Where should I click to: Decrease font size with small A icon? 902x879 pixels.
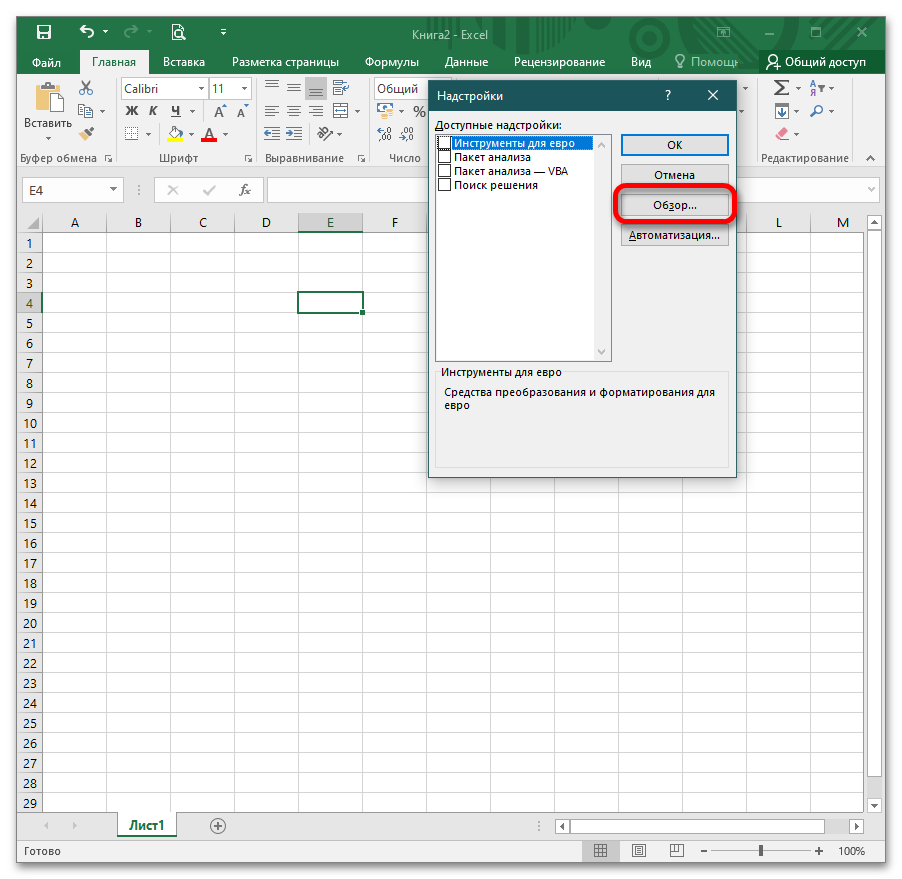click(x=242, y=111)
